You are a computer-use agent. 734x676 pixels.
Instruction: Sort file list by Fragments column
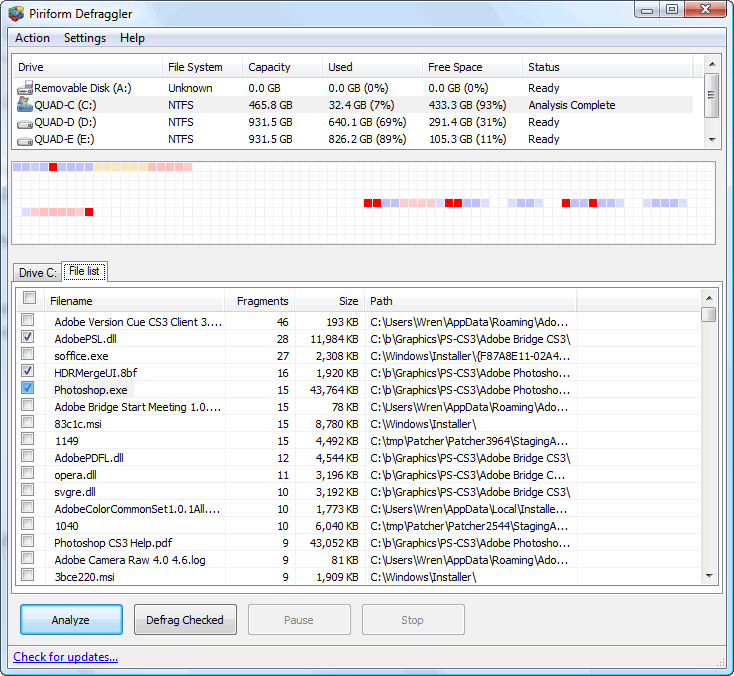[x=260, y=301]
